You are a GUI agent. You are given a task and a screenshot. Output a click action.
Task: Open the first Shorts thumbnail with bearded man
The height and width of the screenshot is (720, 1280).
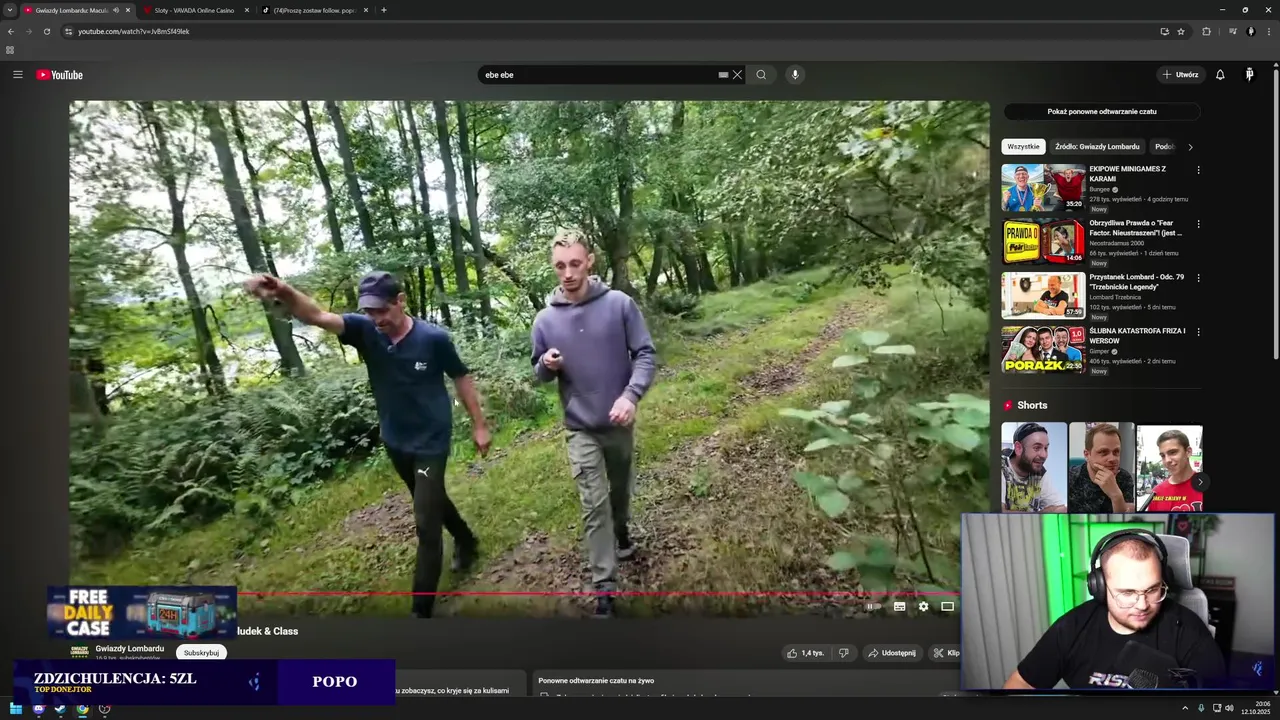click(x=1034, y=467)
